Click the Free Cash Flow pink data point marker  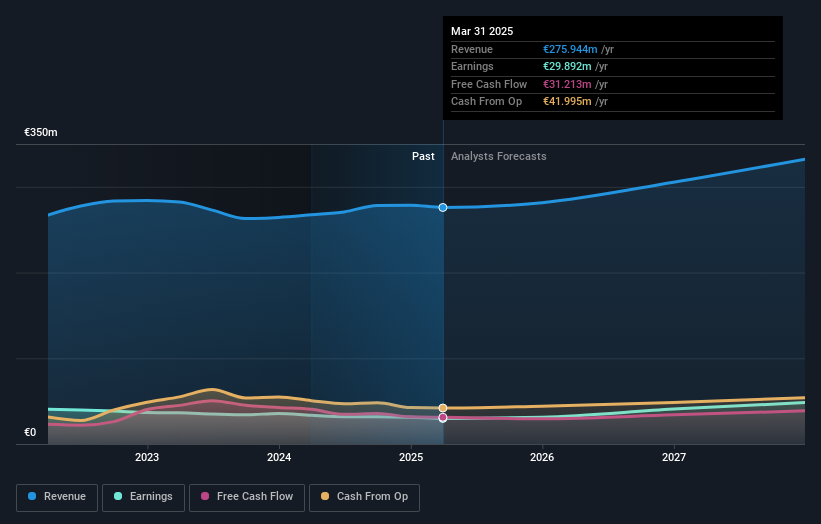point(443,418)
